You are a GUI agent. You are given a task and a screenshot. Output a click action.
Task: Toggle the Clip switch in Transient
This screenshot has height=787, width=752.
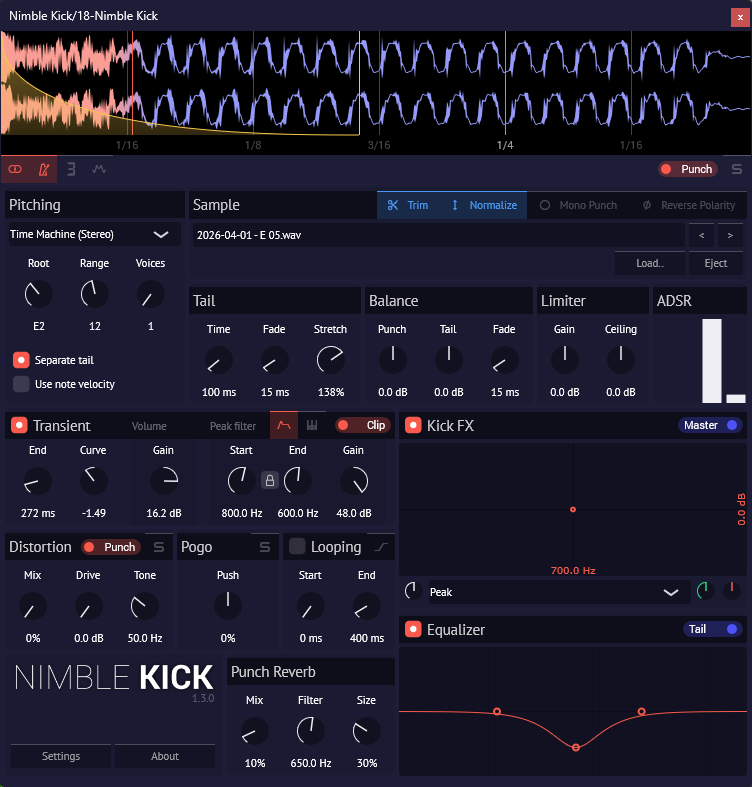click(x=363, y=425)
